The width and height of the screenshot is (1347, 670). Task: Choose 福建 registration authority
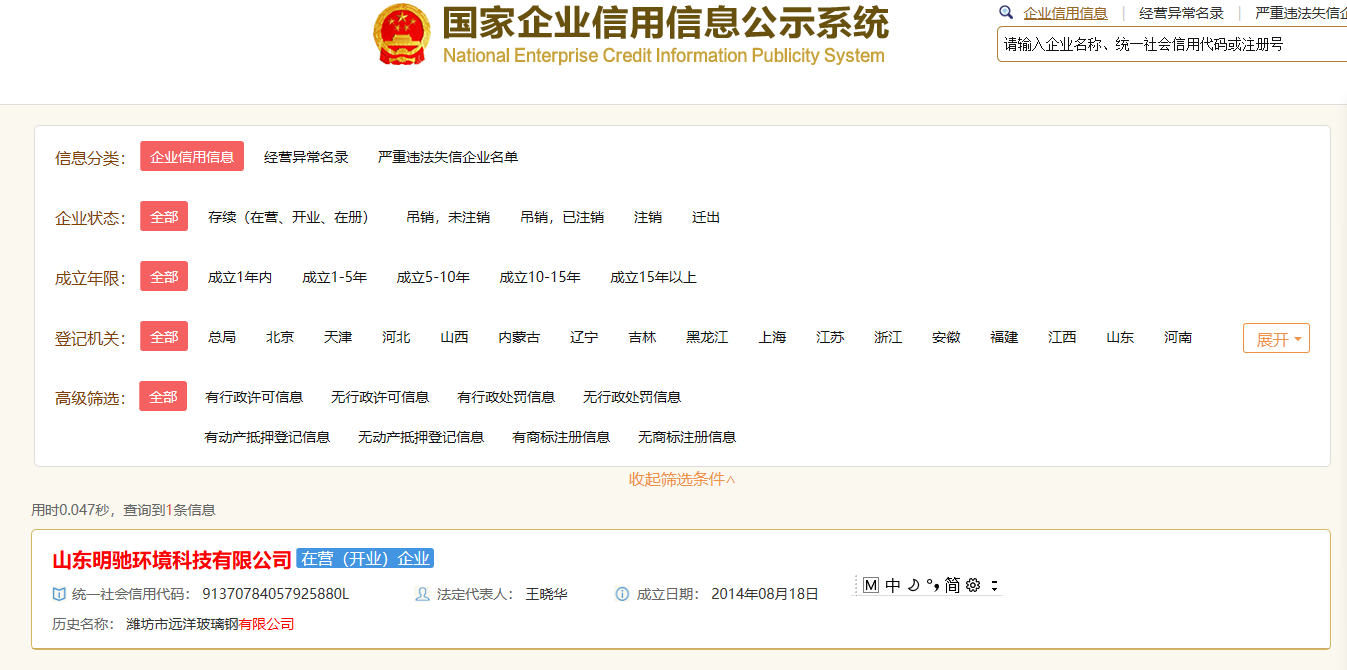coord(1004,337)
